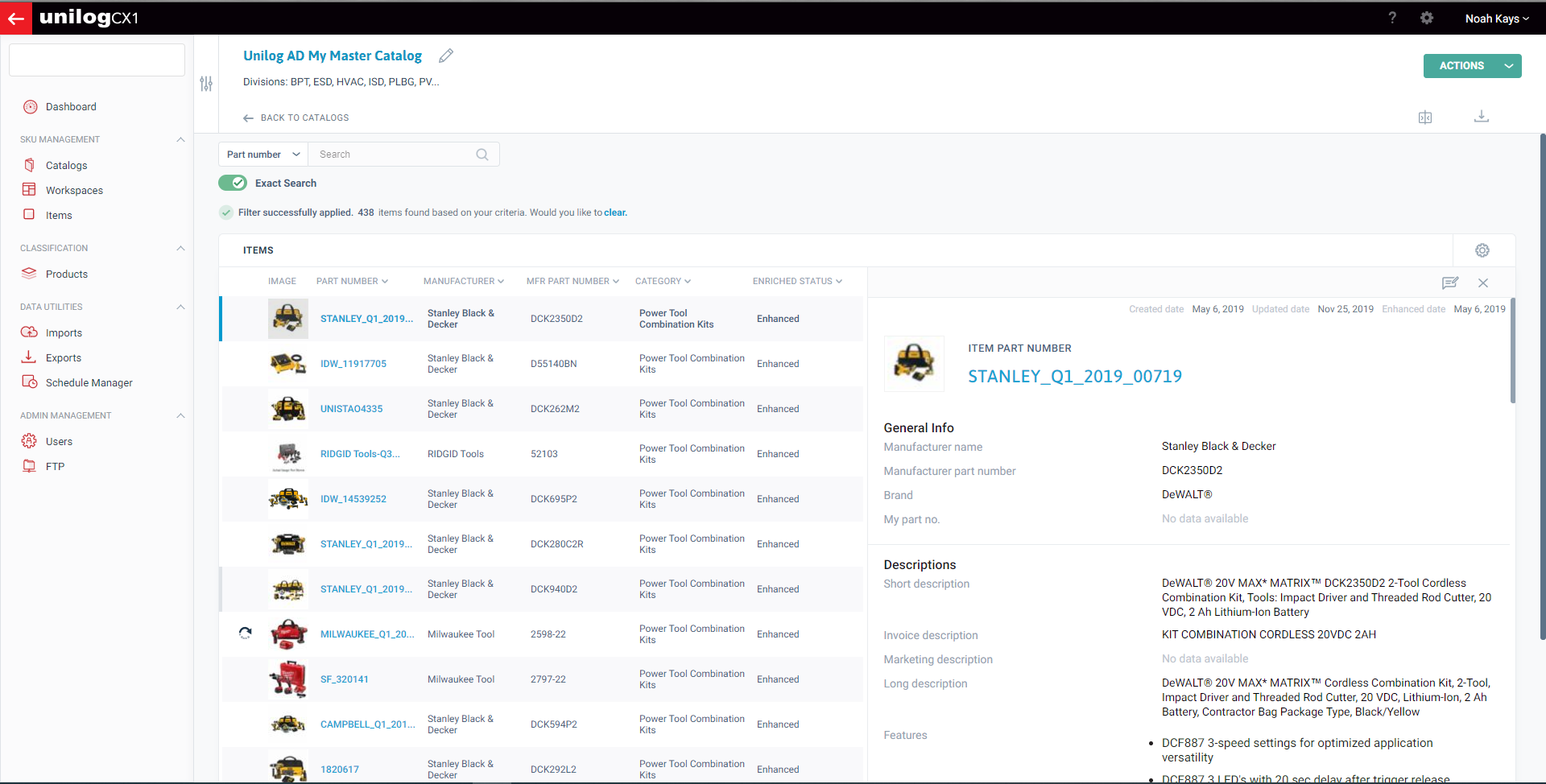Screen dimensions: 1546x784
Task: Open the Noah Kays user menu
Action: coord(1496,19)
